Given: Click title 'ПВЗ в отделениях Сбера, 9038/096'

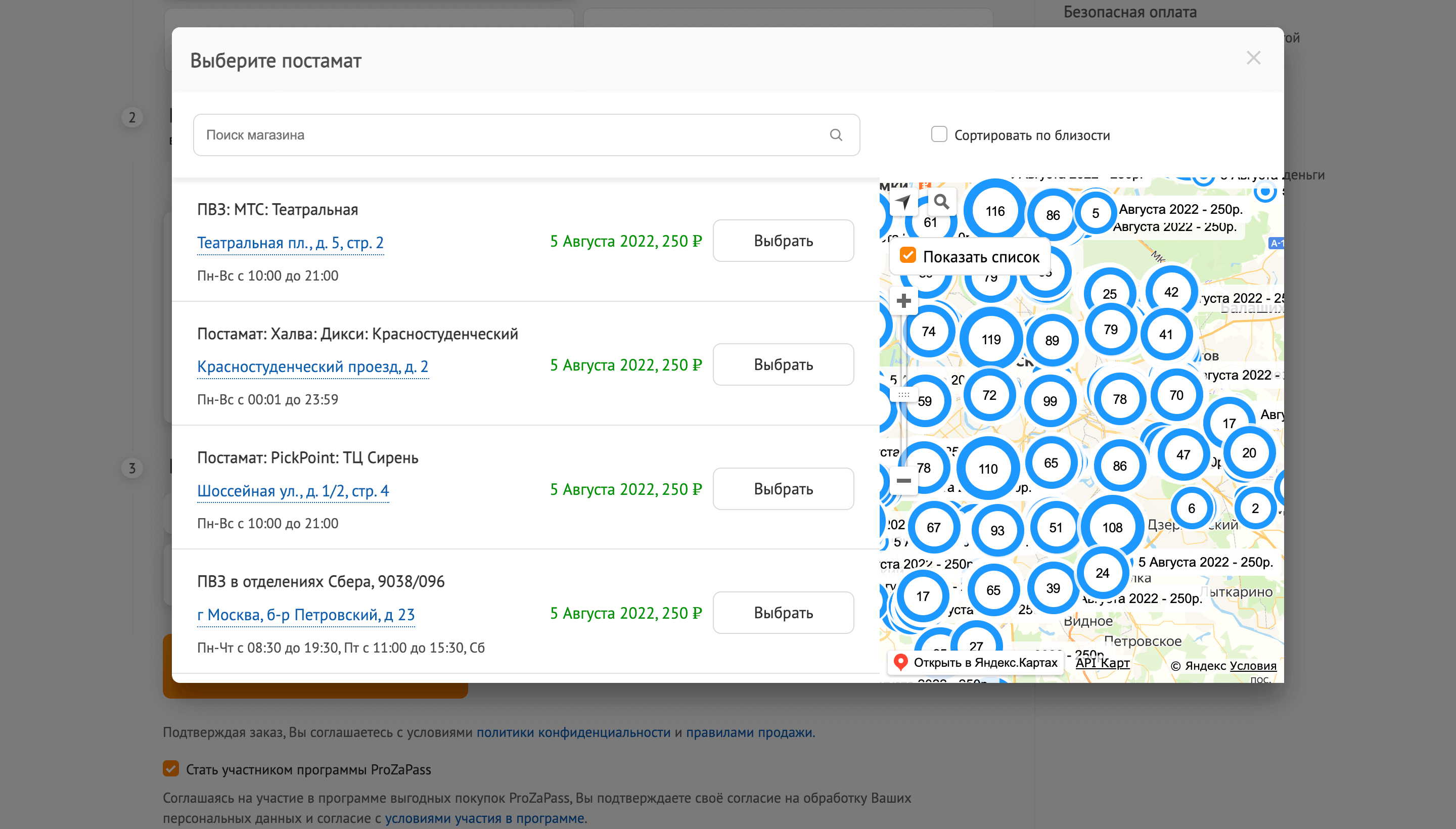Looking at the screenshot, I should point(321,581).
